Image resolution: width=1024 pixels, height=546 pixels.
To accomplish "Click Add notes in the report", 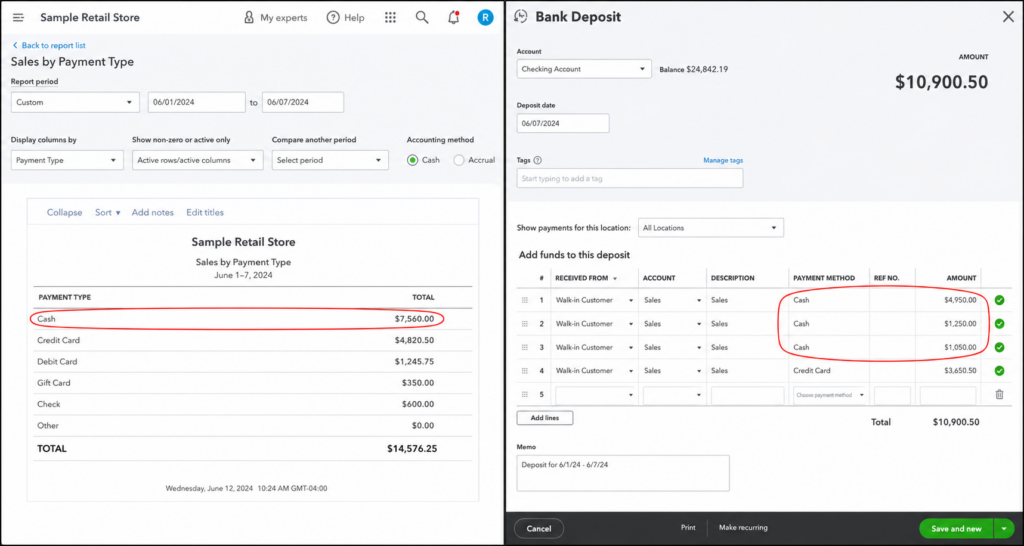I will (x=153, y=212).
